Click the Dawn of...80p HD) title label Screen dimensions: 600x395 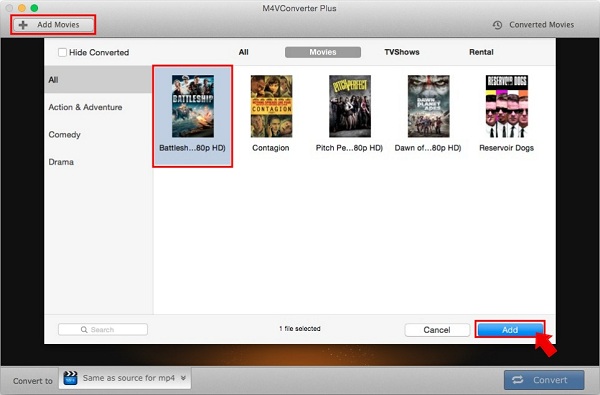tap(428, 148)
